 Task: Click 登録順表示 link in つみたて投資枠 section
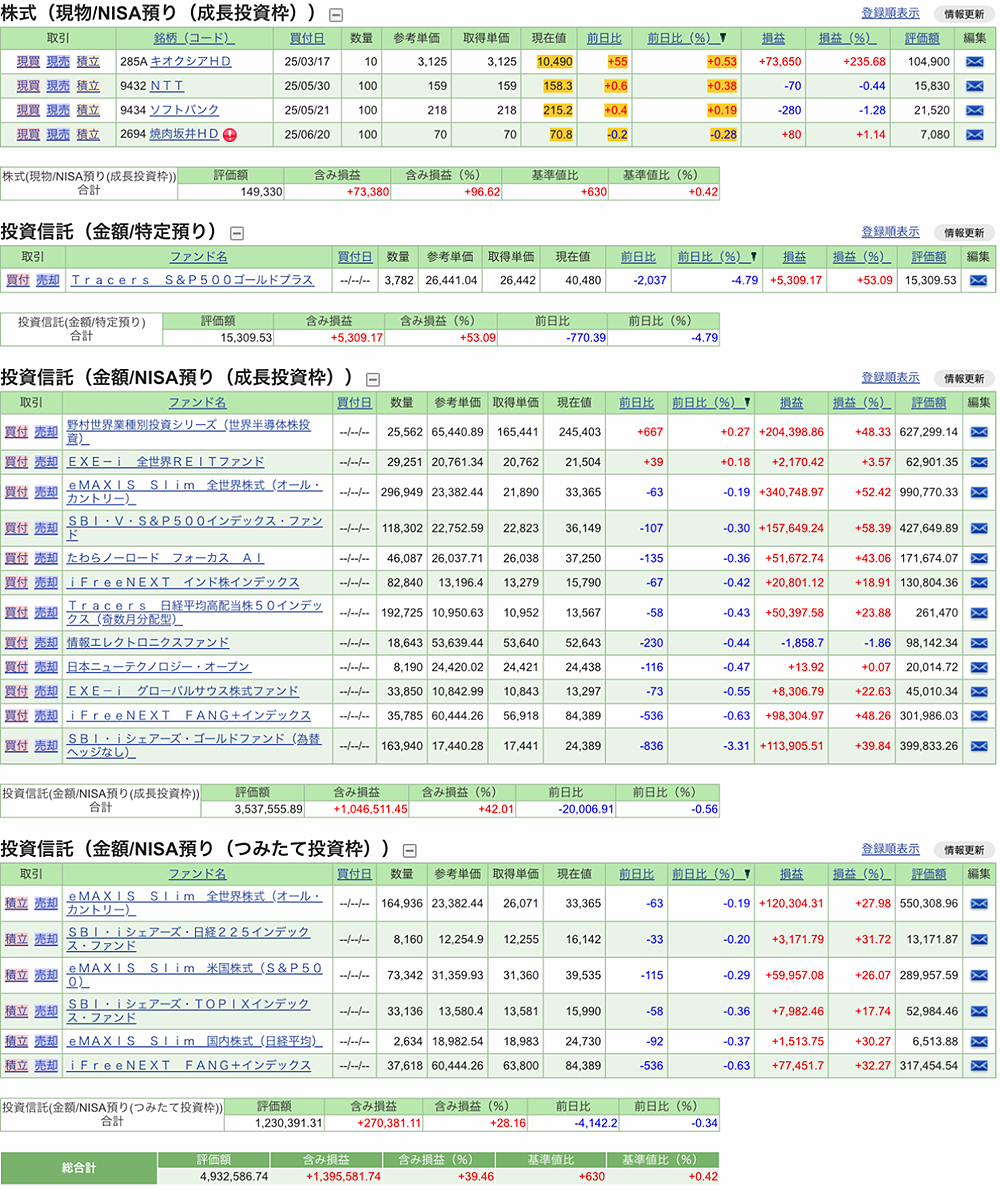click(889, 849)
